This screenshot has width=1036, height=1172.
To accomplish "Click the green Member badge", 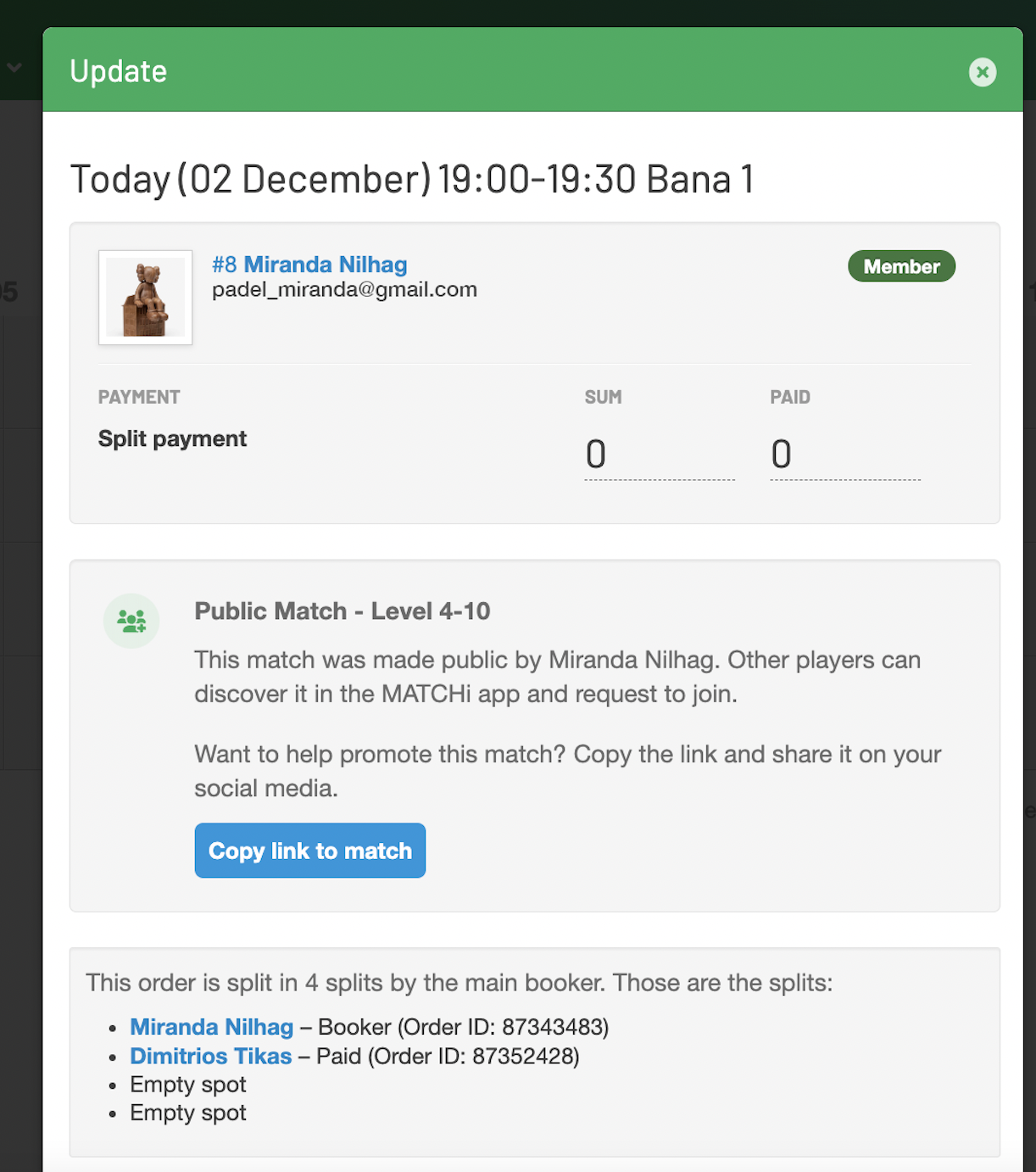I will point(900,266).
